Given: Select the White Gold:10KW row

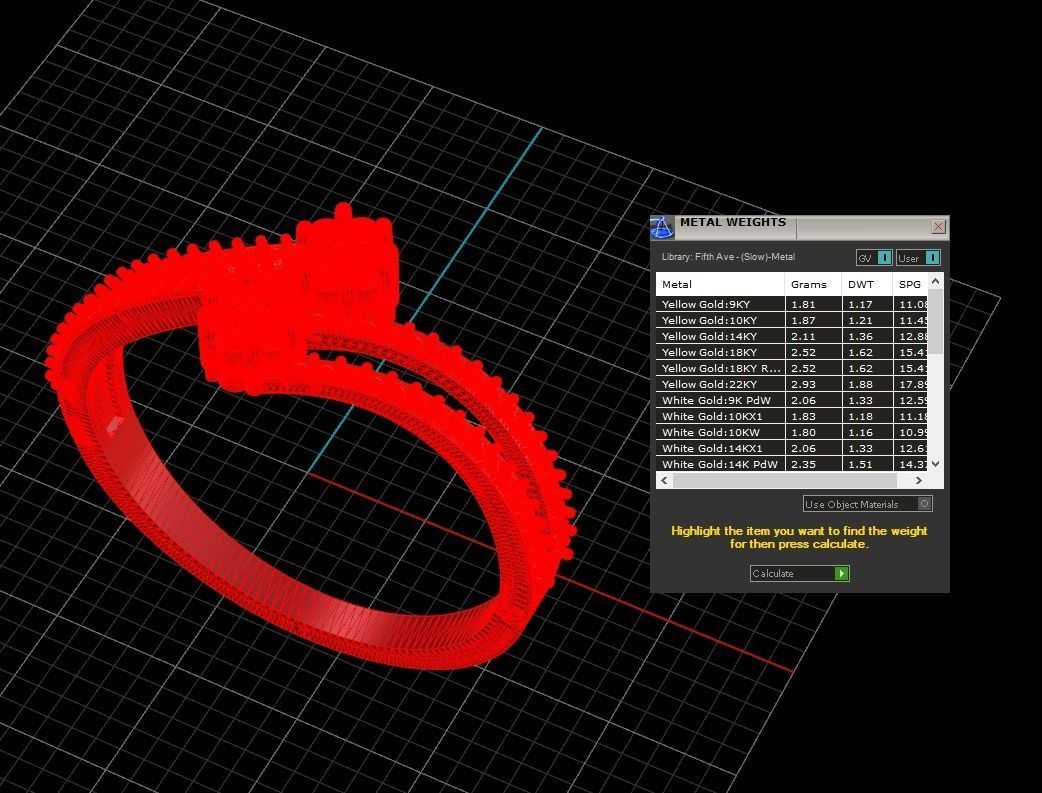Looking at the screenshot, I should pyautogui.click(x=792, y=432).
